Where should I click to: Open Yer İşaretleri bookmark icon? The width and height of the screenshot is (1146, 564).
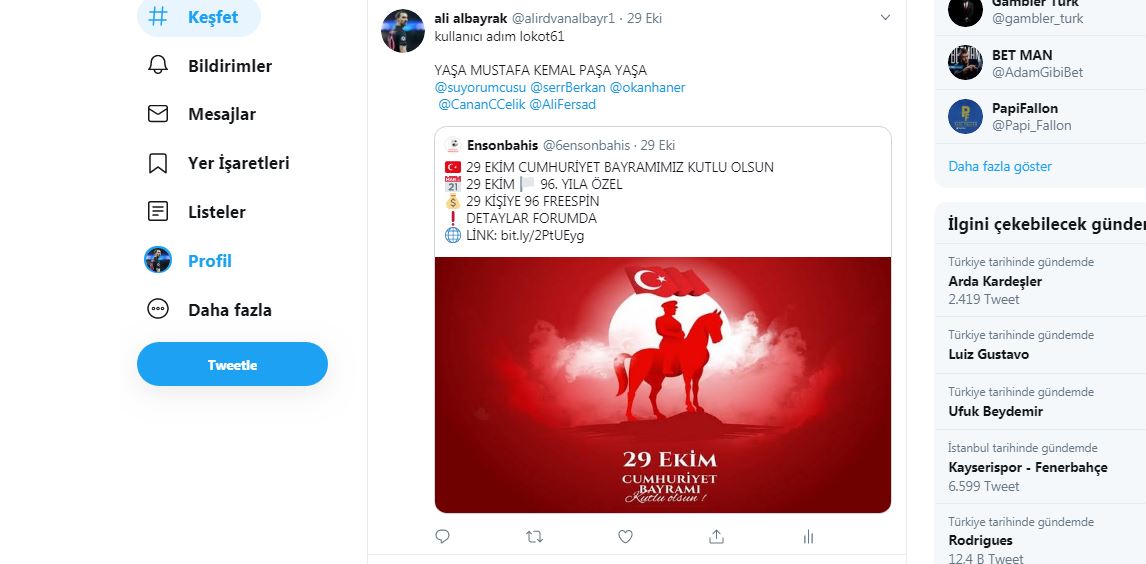158,163
